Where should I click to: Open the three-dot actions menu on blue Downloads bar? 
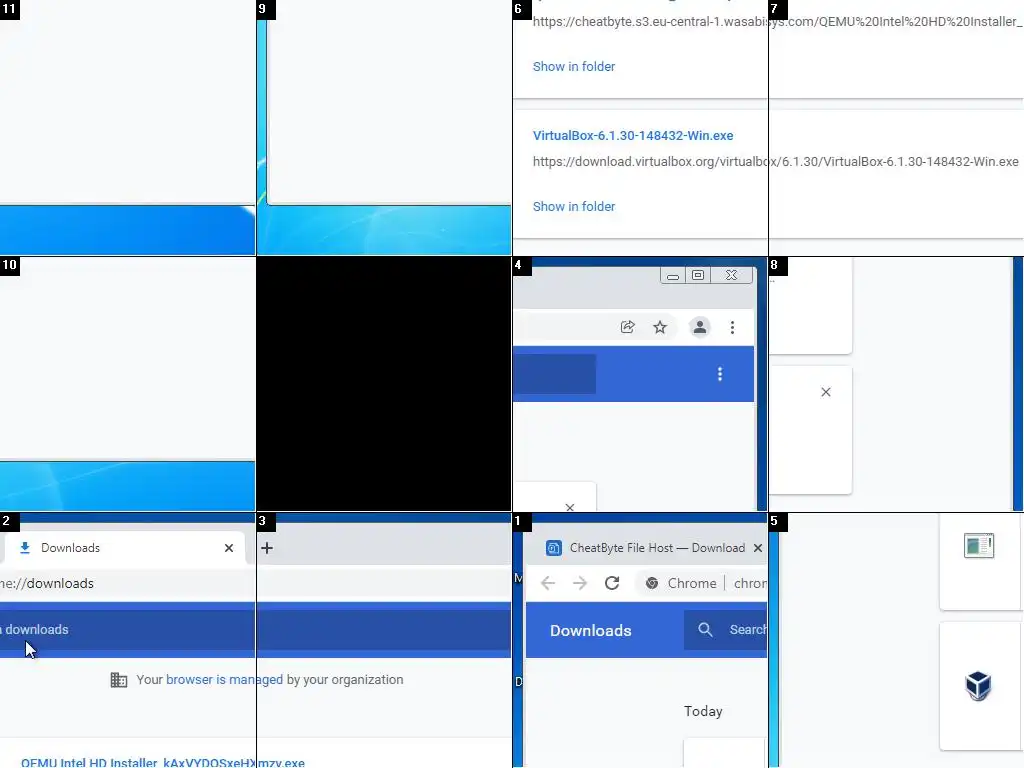[720, 374]
